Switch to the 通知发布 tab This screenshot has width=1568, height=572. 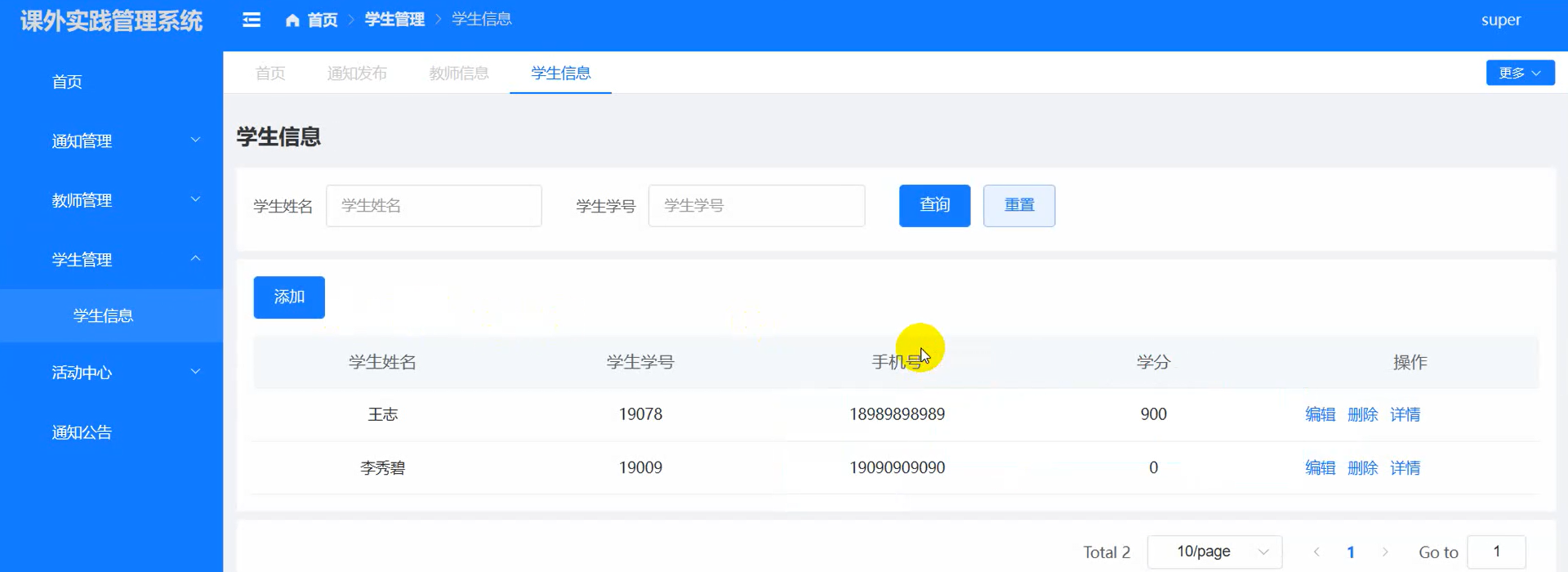click(x=357, y=74)
